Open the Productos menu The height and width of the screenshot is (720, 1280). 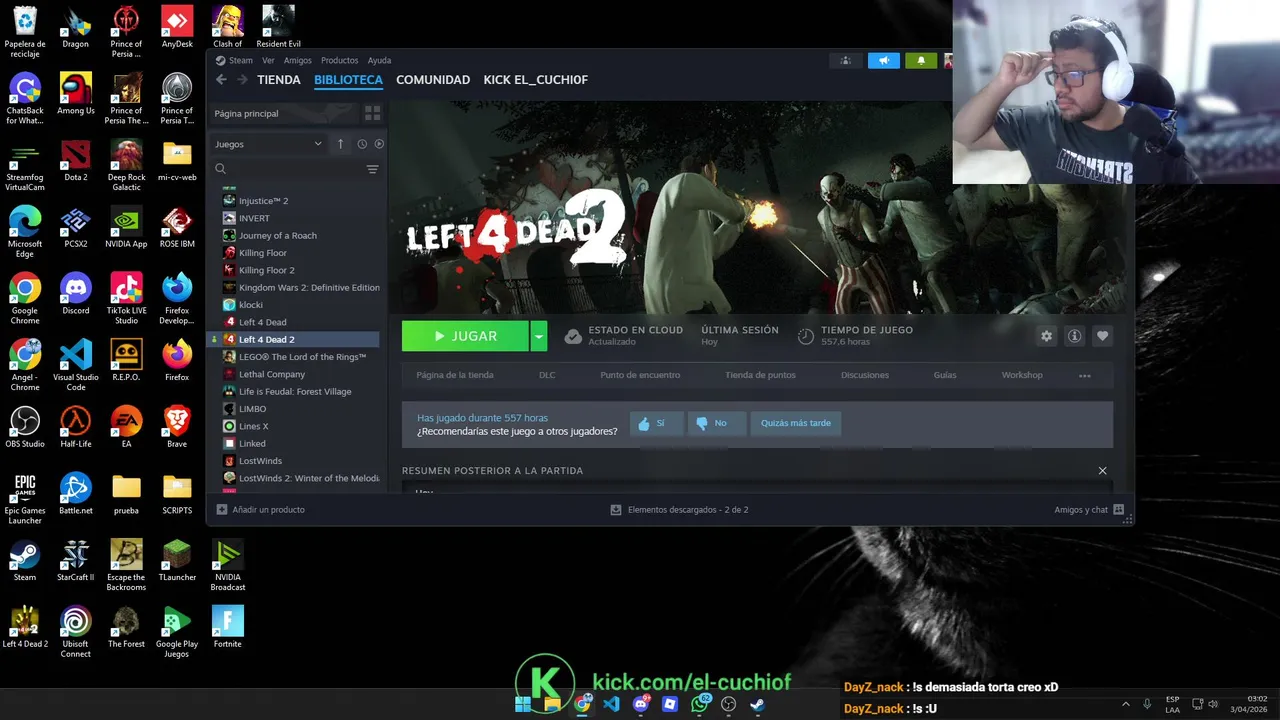[x=340, y=60]
